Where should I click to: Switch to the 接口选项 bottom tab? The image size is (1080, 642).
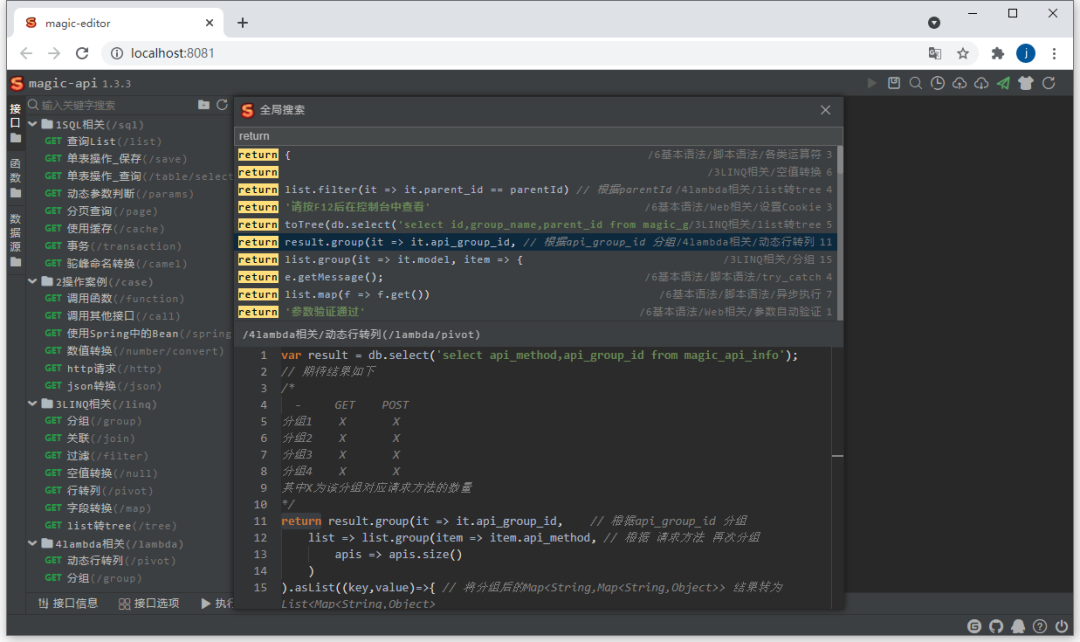click(155, 603)
